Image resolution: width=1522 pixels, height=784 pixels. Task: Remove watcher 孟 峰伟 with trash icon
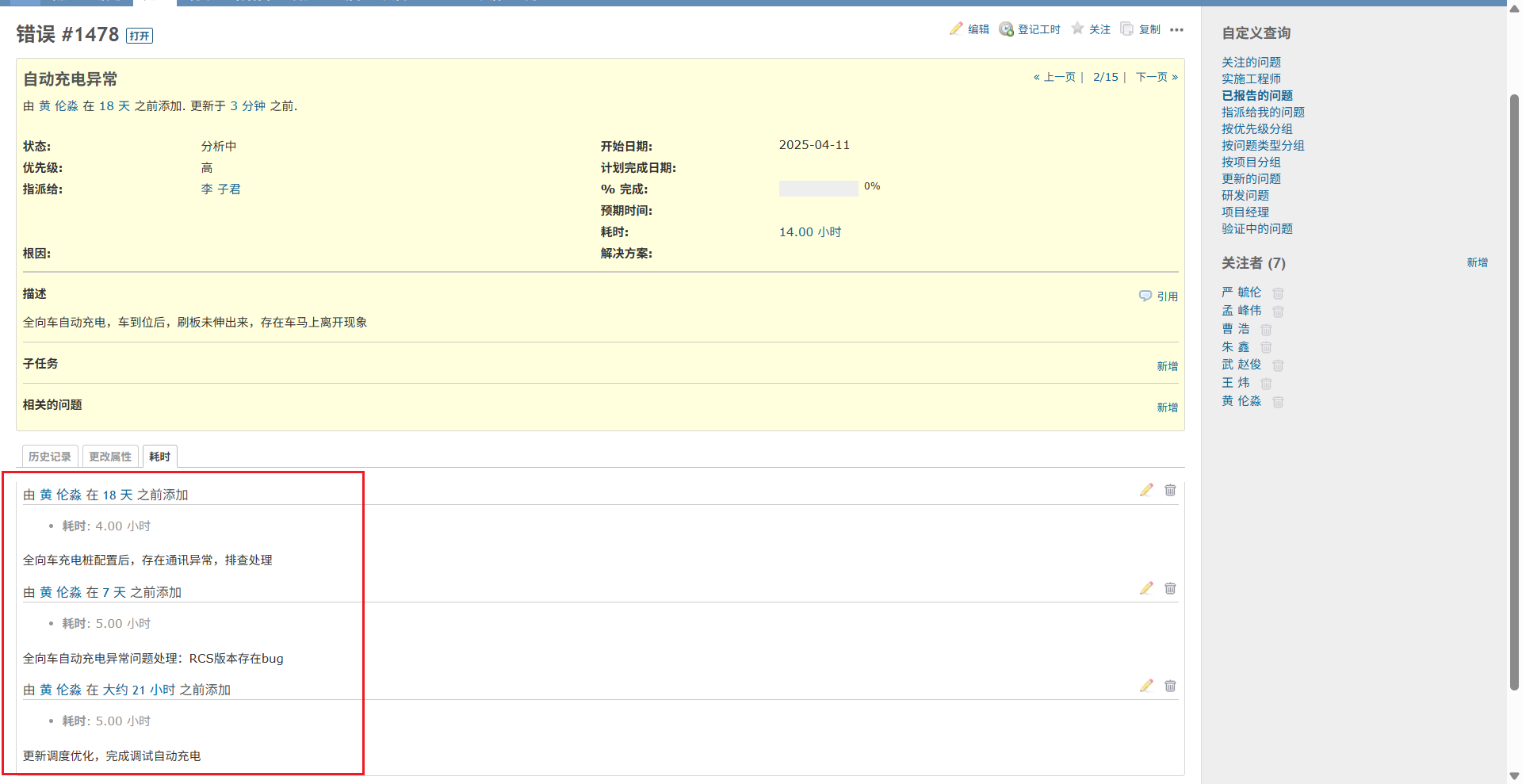(x=1278, y=312)
